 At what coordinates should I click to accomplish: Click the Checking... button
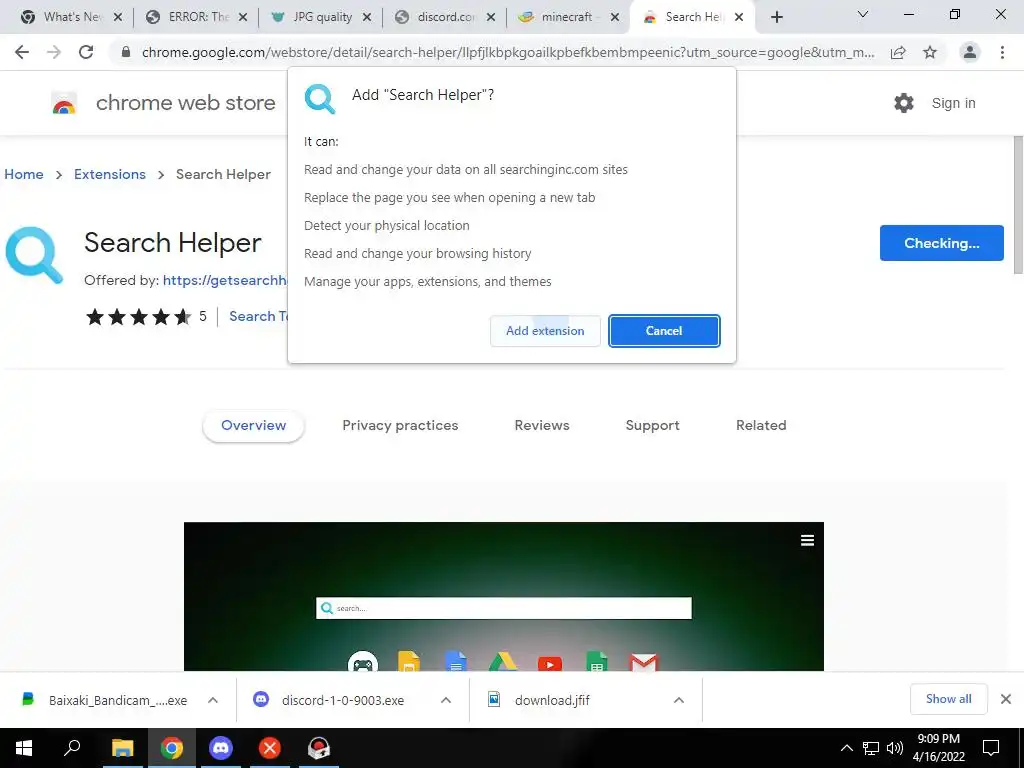(x=942, y=243)
